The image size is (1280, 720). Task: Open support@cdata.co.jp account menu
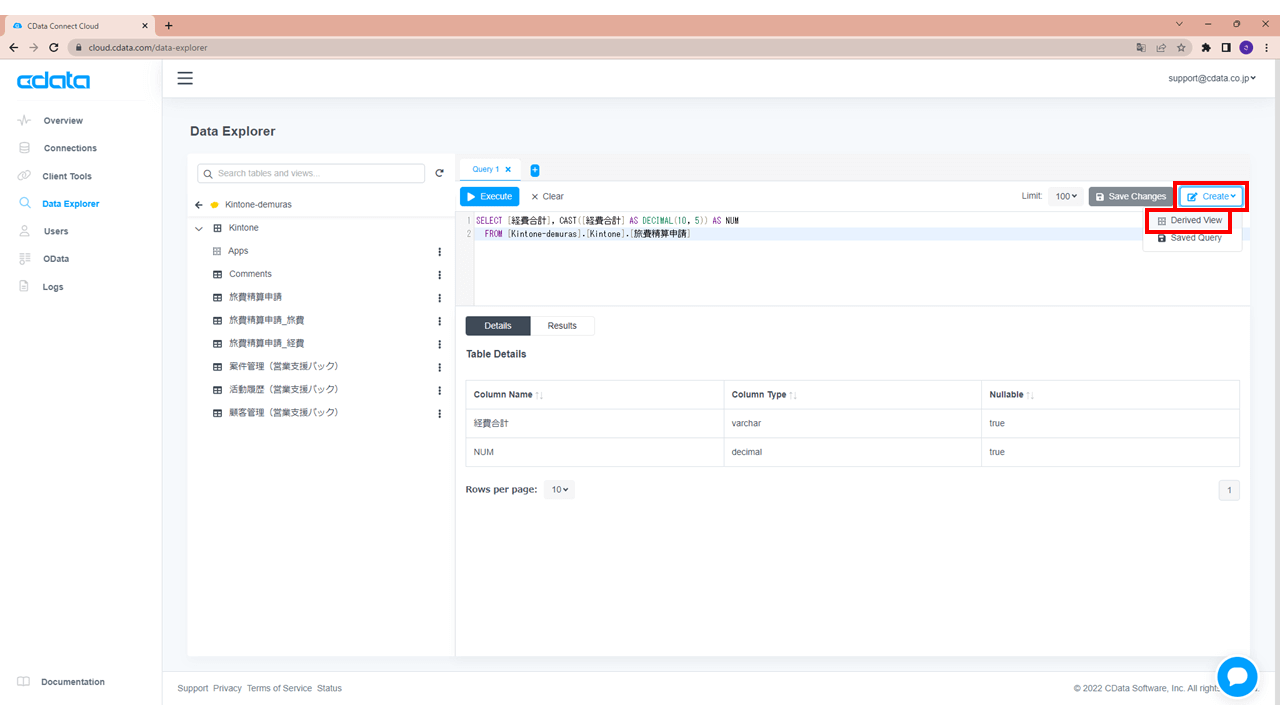click(x=1212, y=78)
